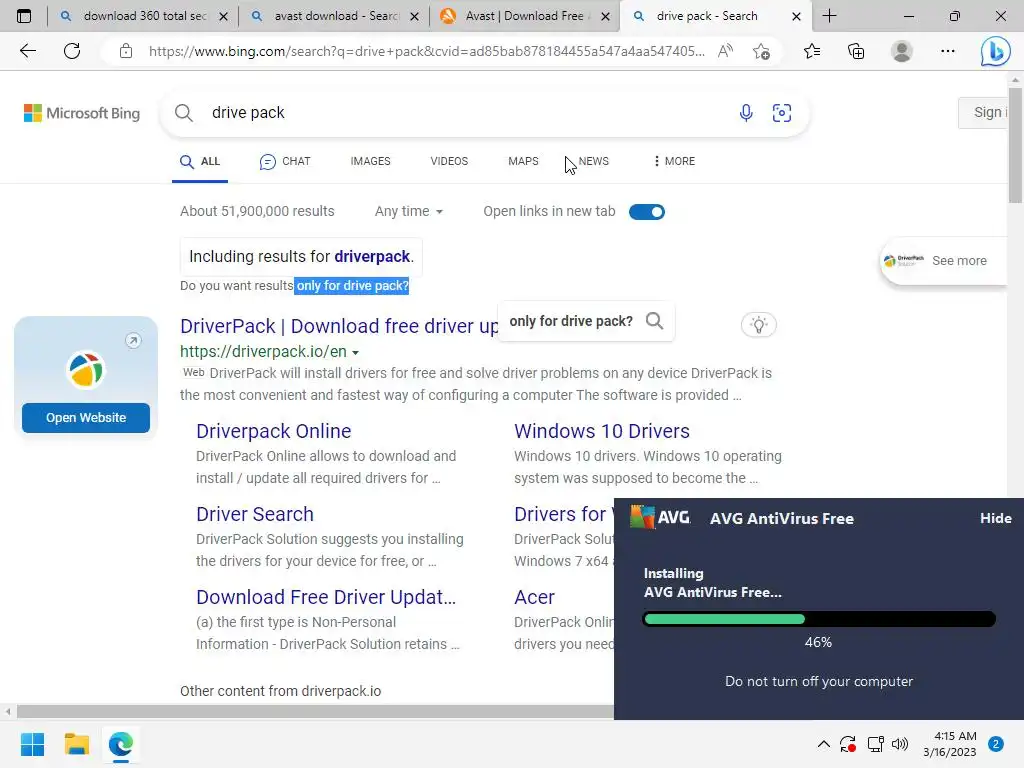Open the browser profile avatar

(x=902, y=51)
